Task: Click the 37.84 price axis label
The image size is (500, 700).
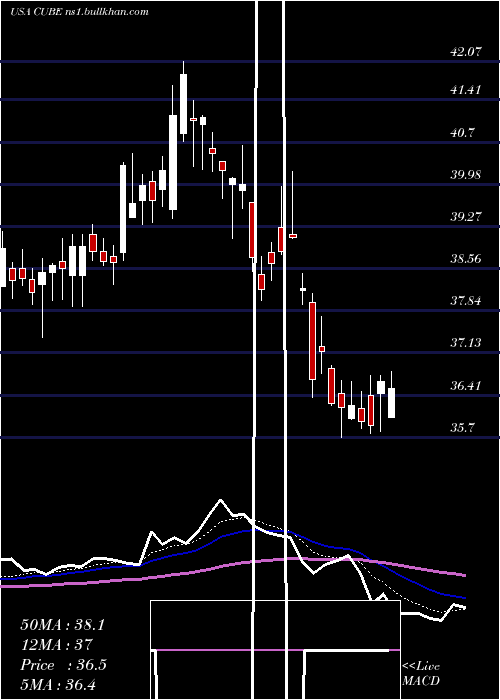Action: (x=466, y=301)
